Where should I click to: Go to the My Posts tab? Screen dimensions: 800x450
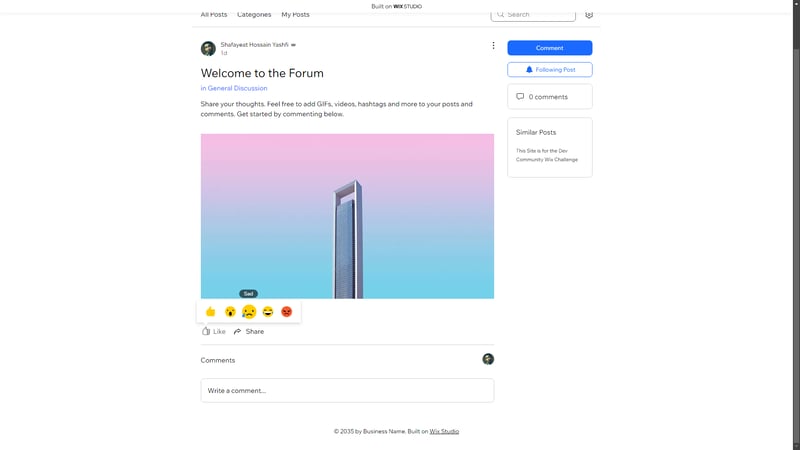(x=295, y=15)
